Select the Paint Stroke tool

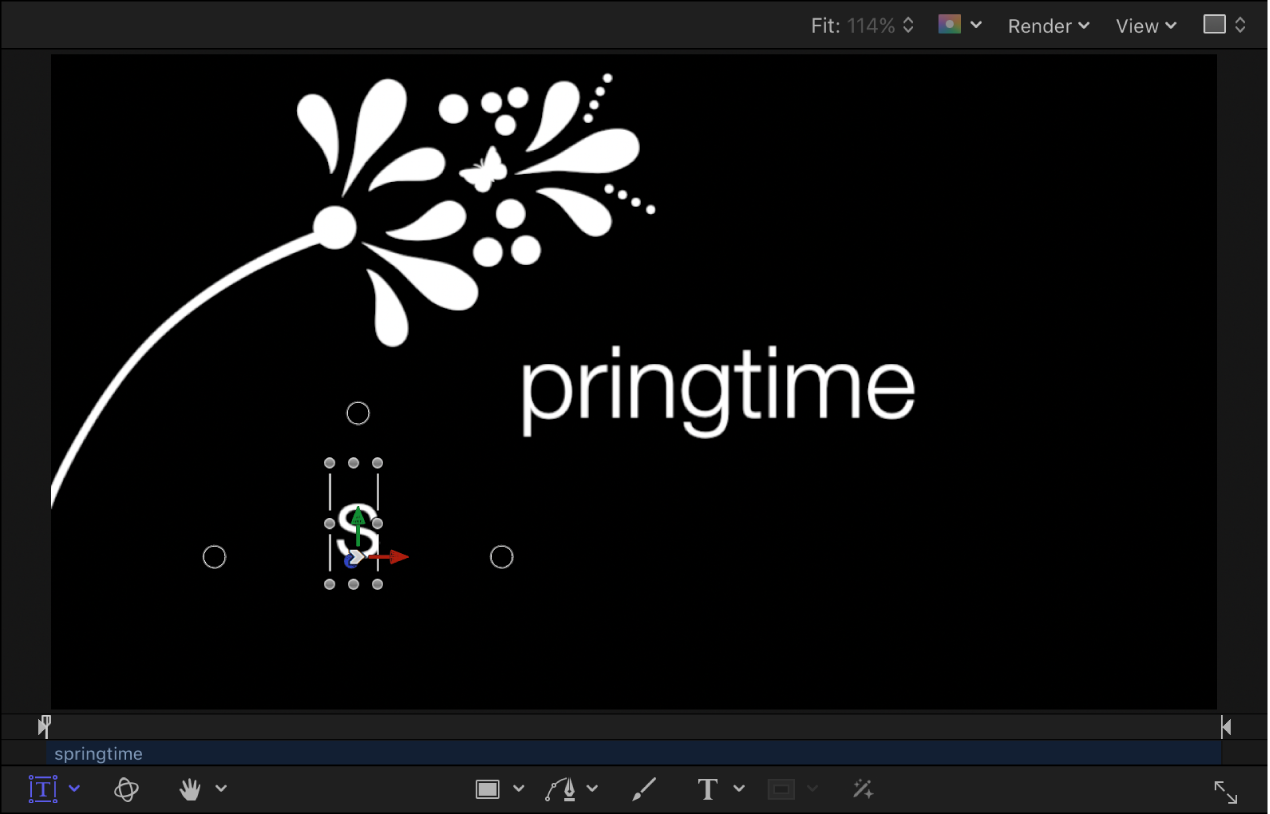pos(644,788)
